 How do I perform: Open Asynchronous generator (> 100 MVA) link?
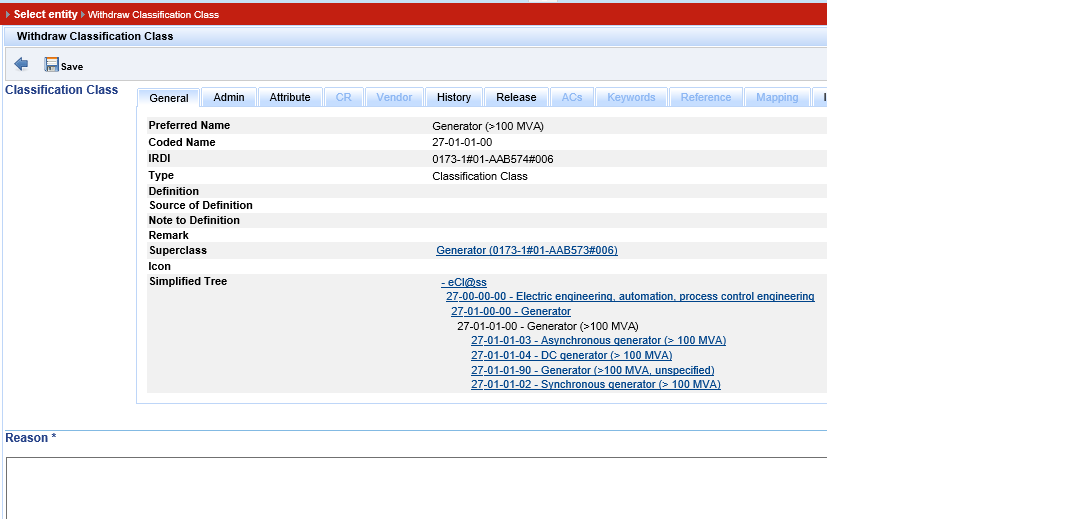(598, 340)
